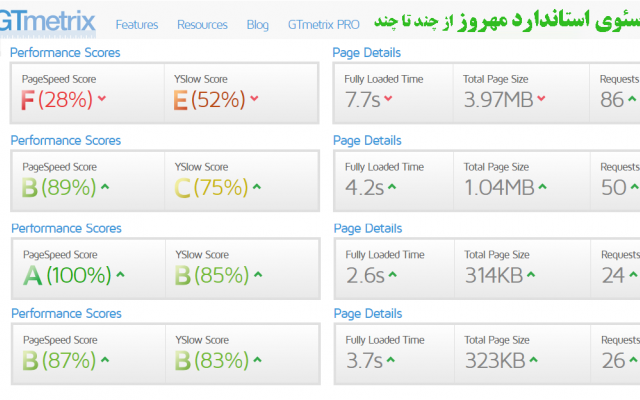Click the 2.6s fully loaded time
The image size is (640, 400).
pos(365,276)
